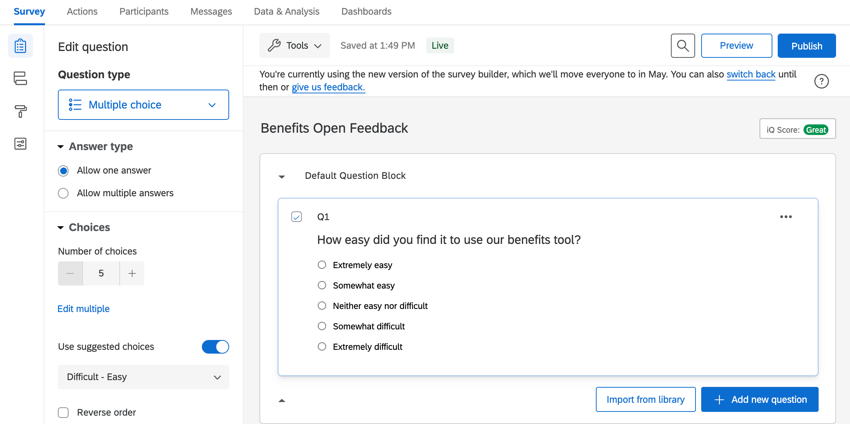The width and height of the screenshot is (850, 424).
Task: Open the Multiple choice question type dropdown
Action: pos(143,105)
